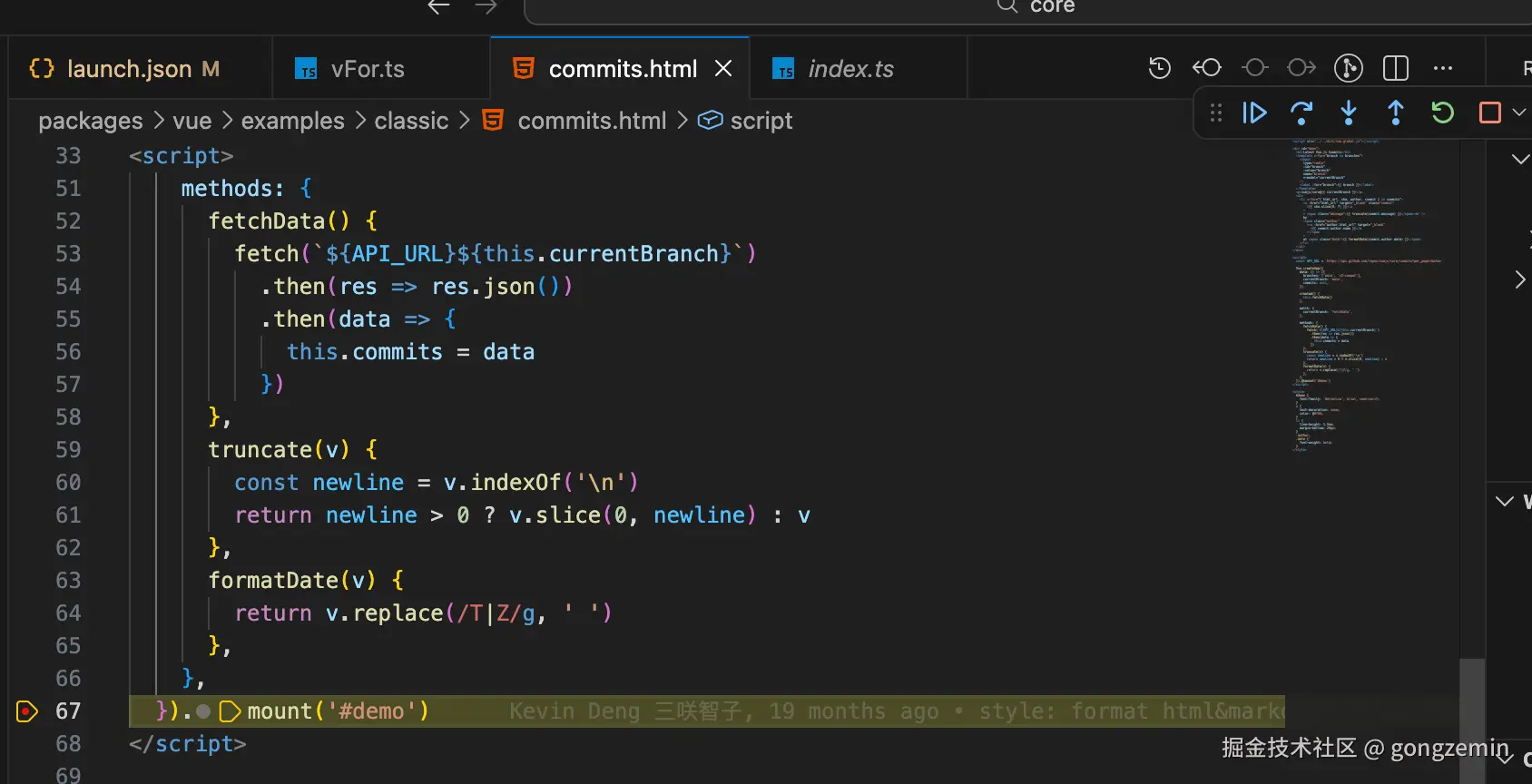Open file history timeline icon
1532x784 pixels.
coord(1160,68)
